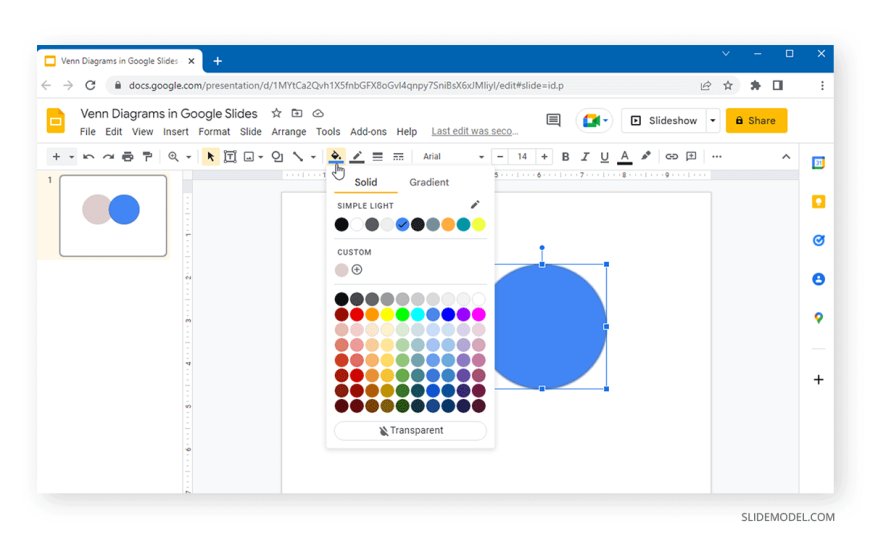Expand the zoom level dropdown arrow
870x539 pixels.
189,157
